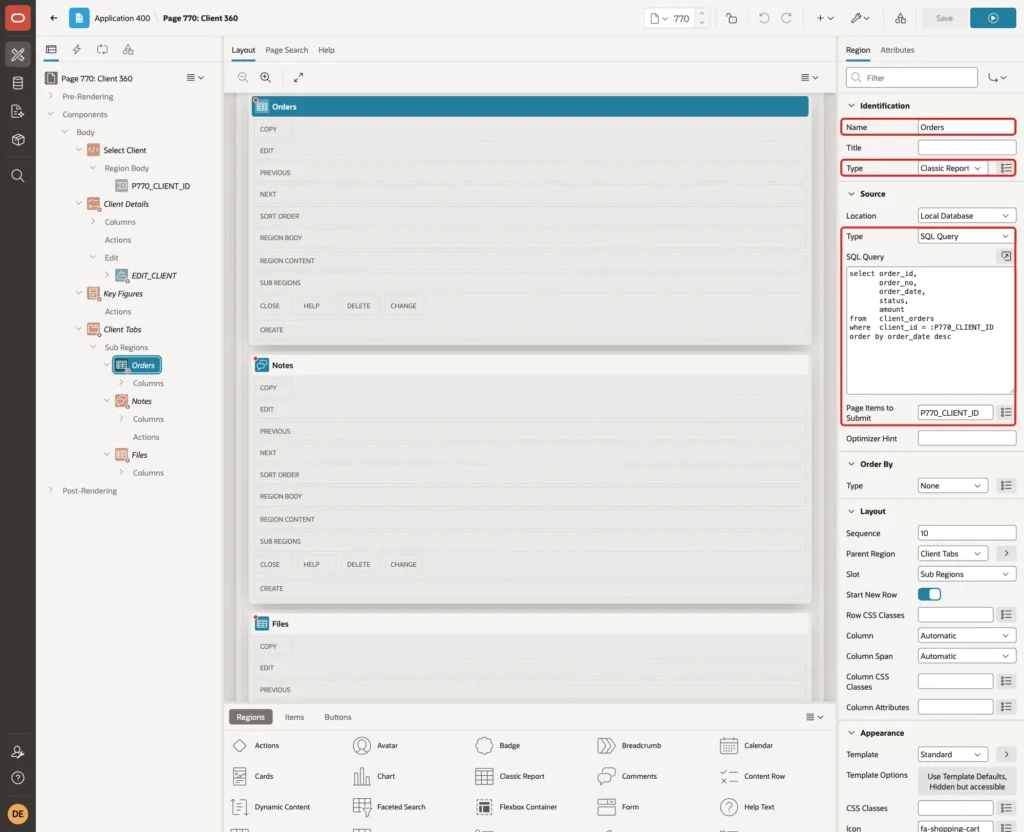Redo the last change

coord(786,18)
